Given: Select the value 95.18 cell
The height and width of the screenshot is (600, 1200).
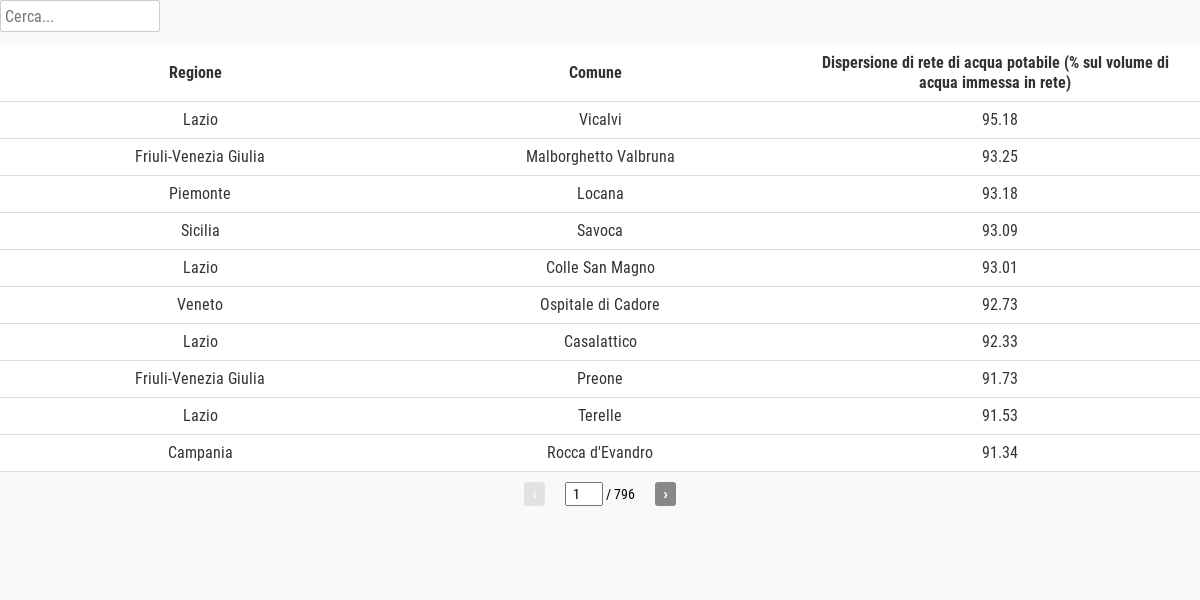Looking at the screenshot, I should coord(1000,120).
